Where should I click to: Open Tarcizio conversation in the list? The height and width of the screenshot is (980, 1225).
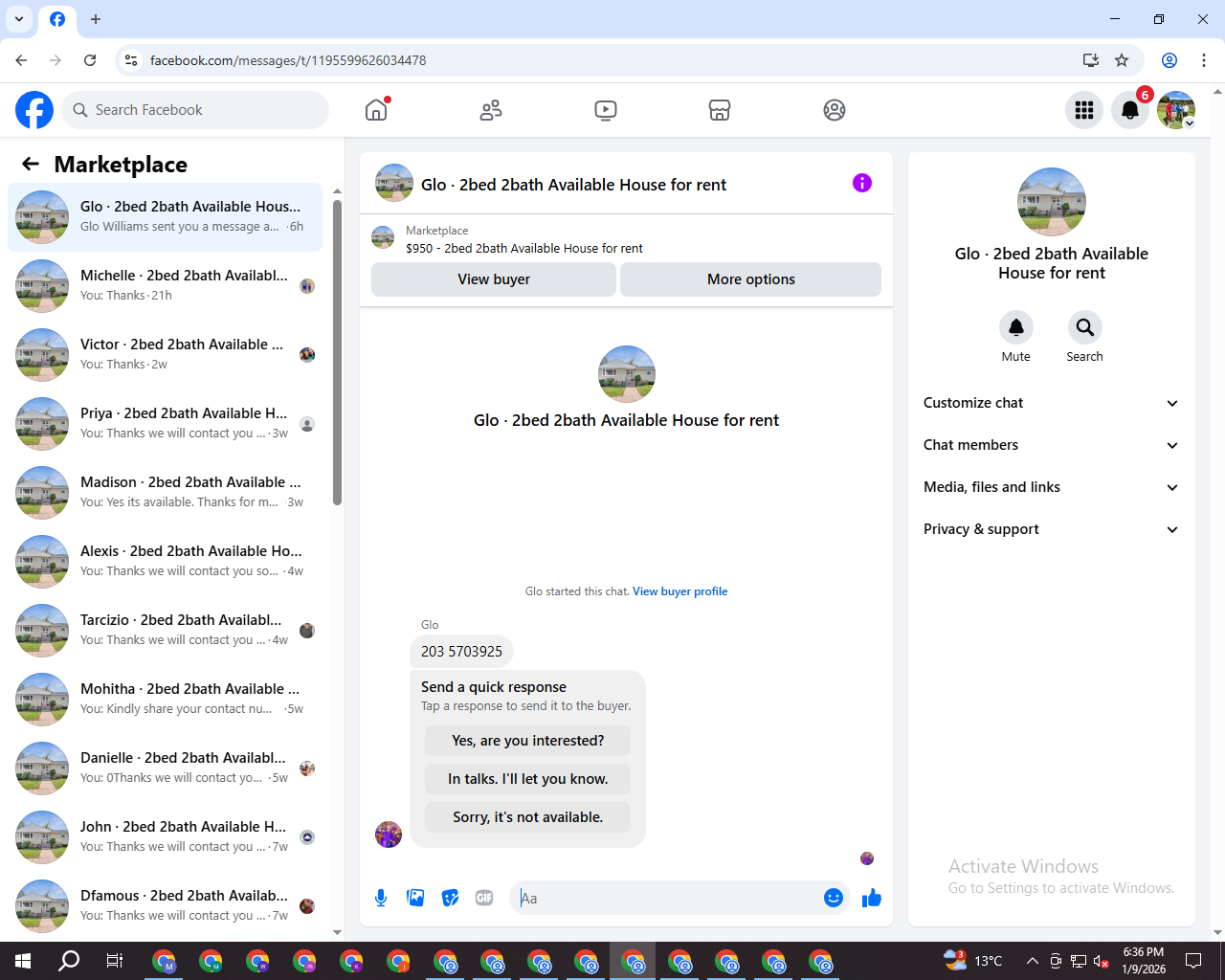pos(166,631)
